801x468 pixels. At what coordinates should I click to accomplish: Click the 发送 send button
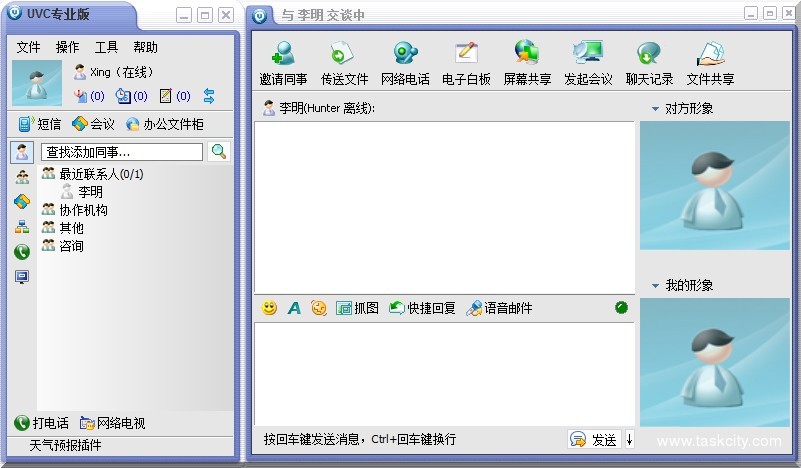pyautogui.click(x=594, y=439)
